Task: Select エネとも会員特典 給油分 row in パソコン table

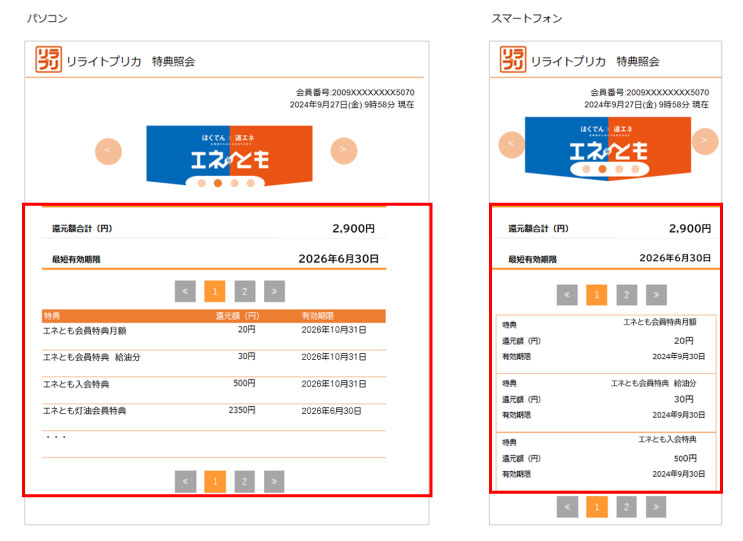Action: 214,363
